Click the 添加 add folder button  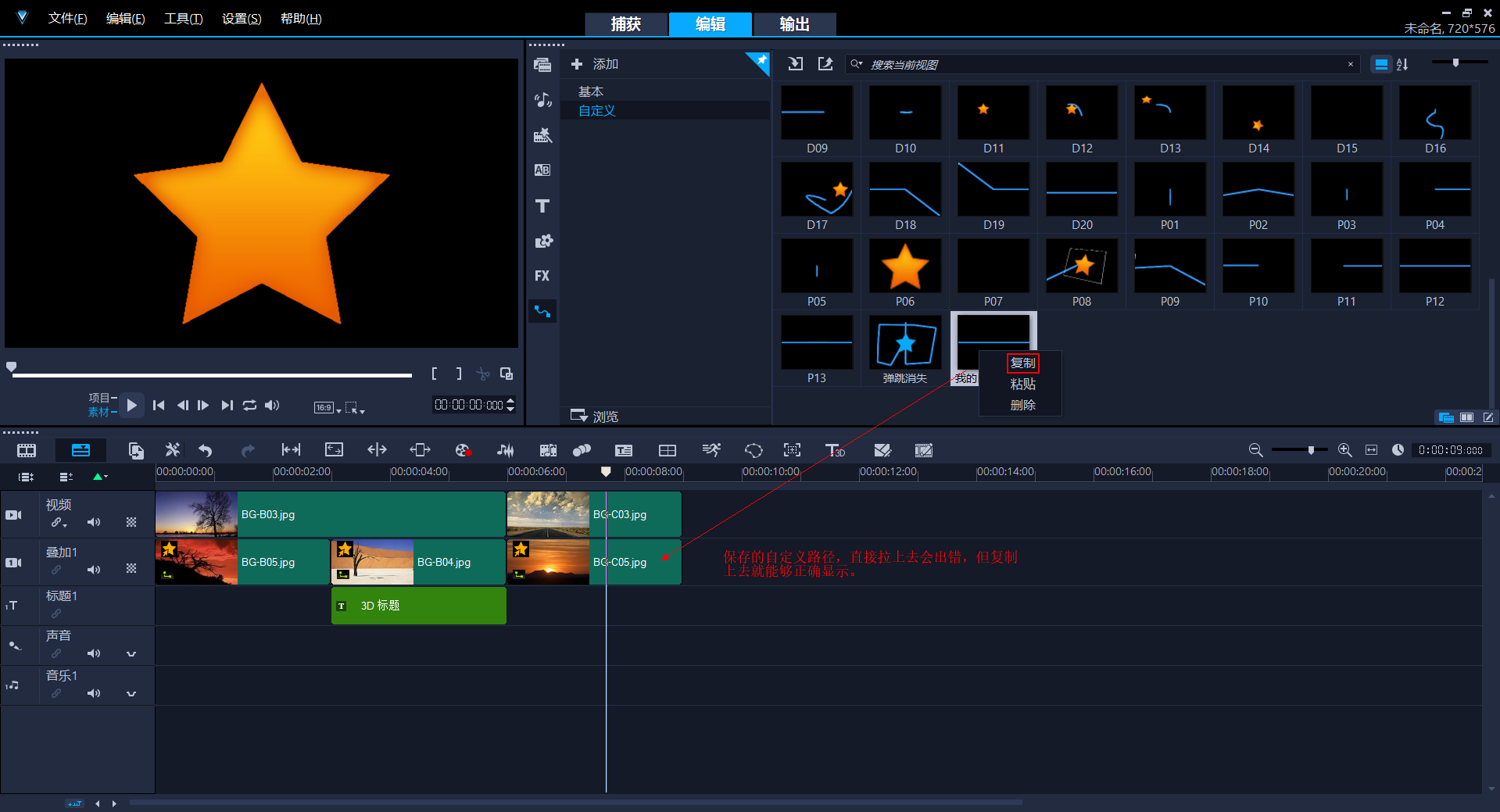click(595, 64)
